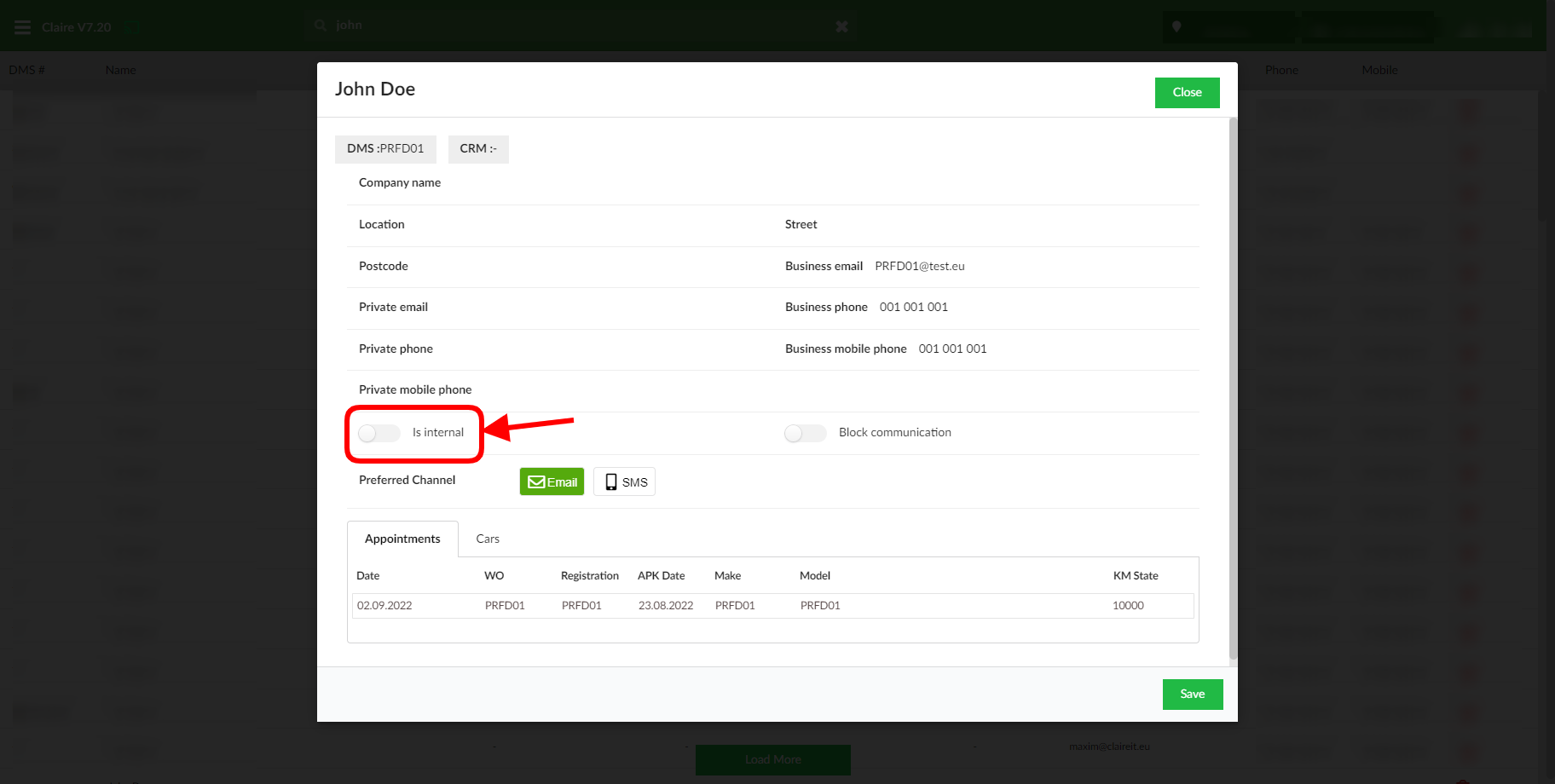The height and width of the screenshot is (784, 1555).
Task: Toggle the Is internal switch
Action: [379, 433]
